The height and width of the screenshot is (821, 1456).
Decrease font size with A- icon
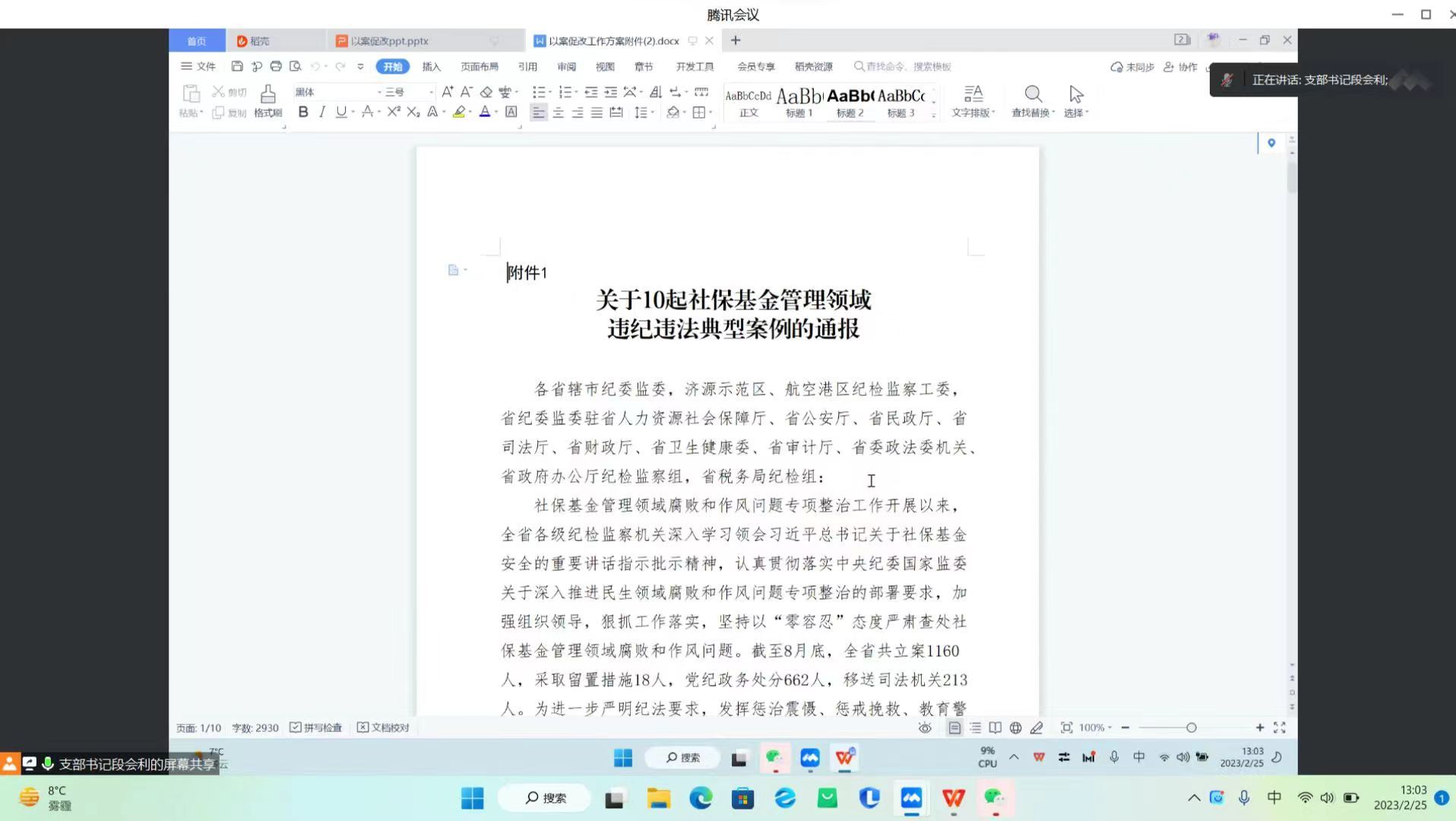pyautogui.click(x=467, y=91)
